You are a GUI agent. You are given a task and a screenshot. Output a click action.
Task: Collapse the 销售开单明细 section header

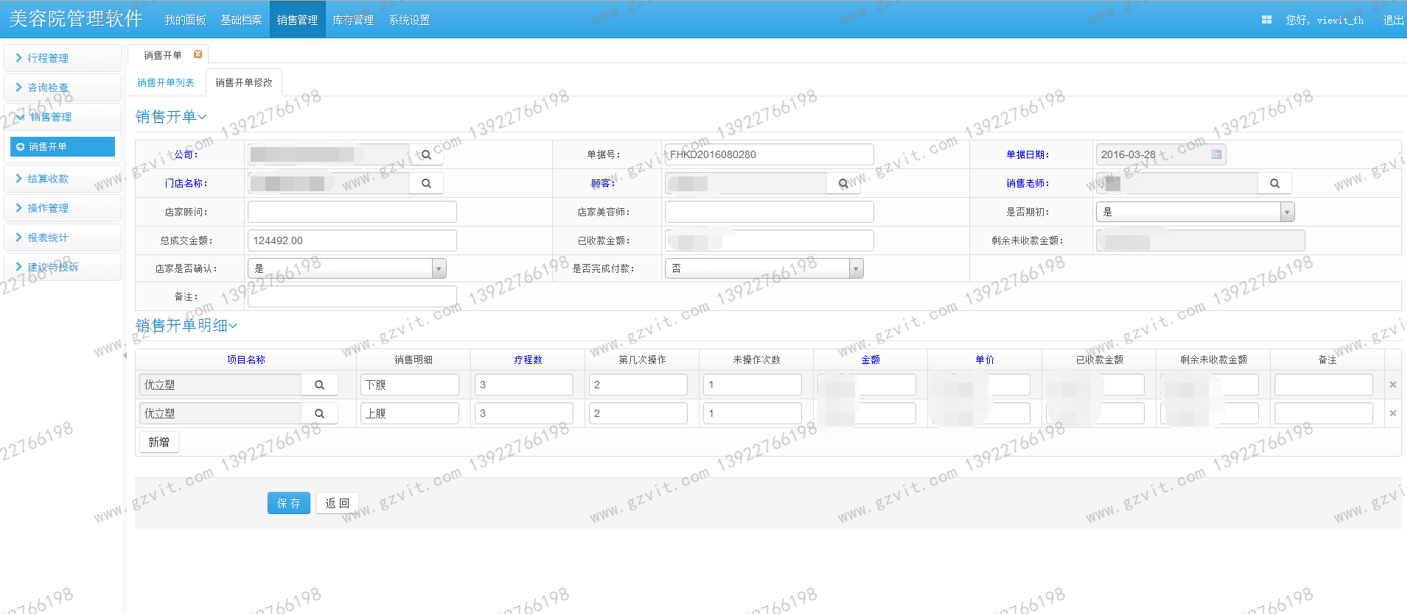[186, 326]
